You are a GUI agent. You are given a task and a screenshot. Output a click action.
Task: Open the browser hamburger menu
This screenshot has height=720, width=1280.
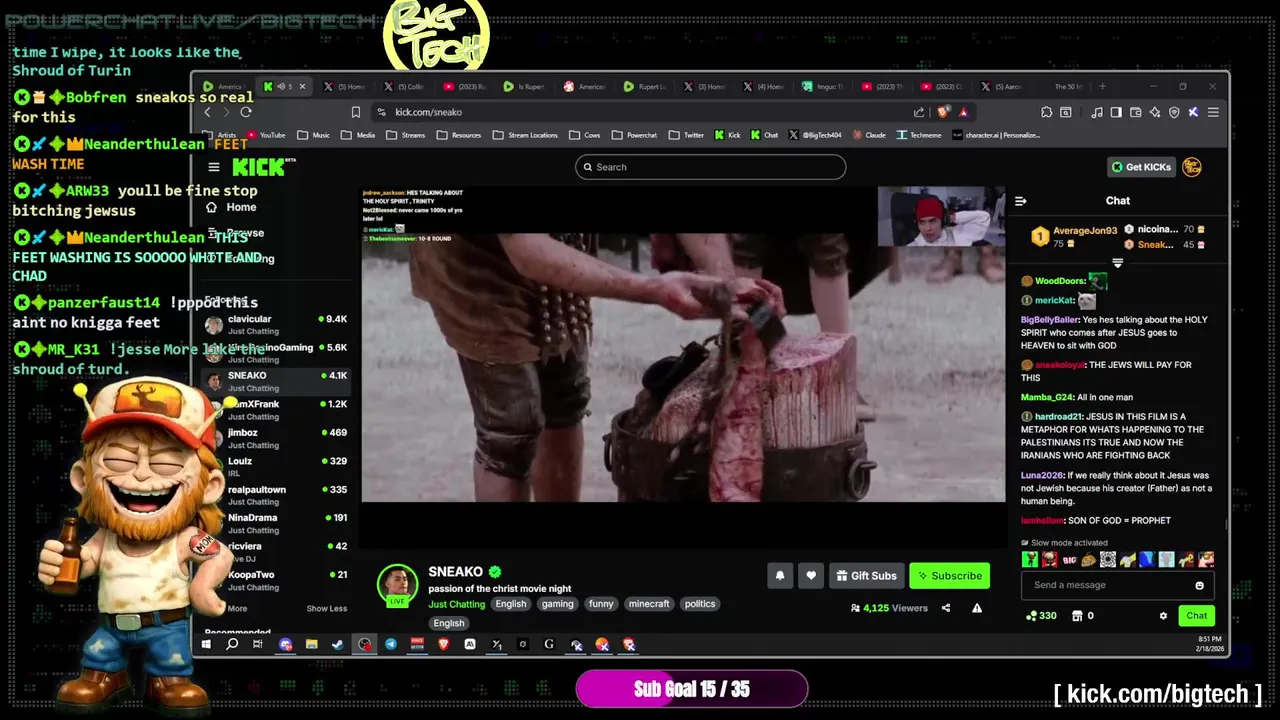pos(1213,112)
